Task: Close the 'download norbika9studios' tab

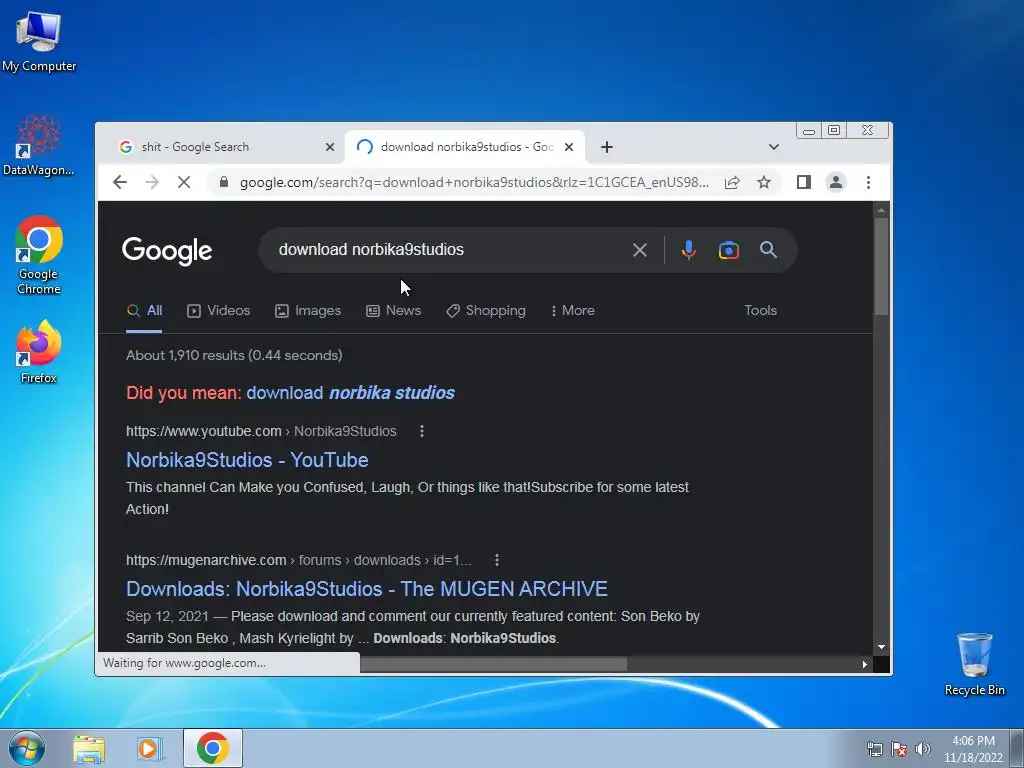Action: coord(569,147)
